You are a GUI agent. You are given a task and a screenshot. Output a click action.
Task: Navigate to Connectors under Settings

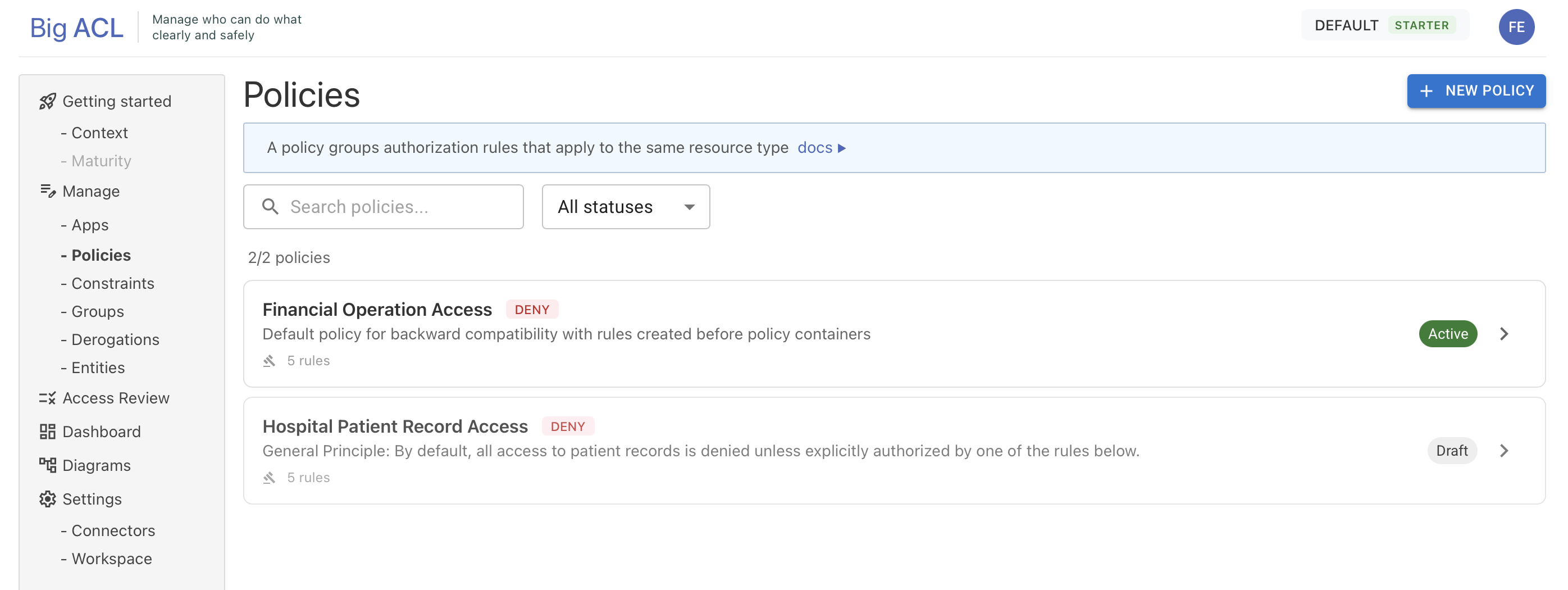point(113,530)
